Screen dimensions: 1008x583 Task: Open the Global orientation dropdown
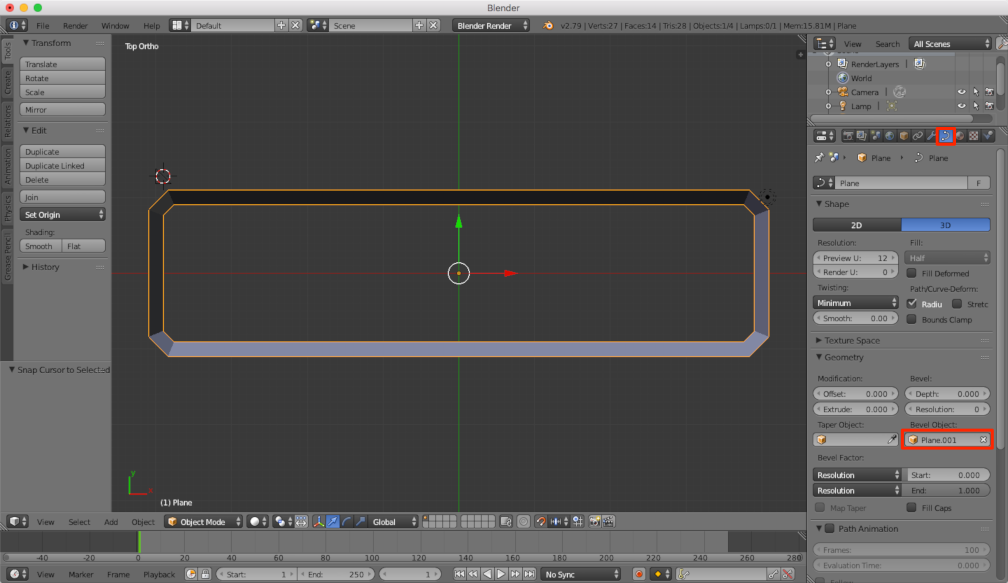[393, 521]
